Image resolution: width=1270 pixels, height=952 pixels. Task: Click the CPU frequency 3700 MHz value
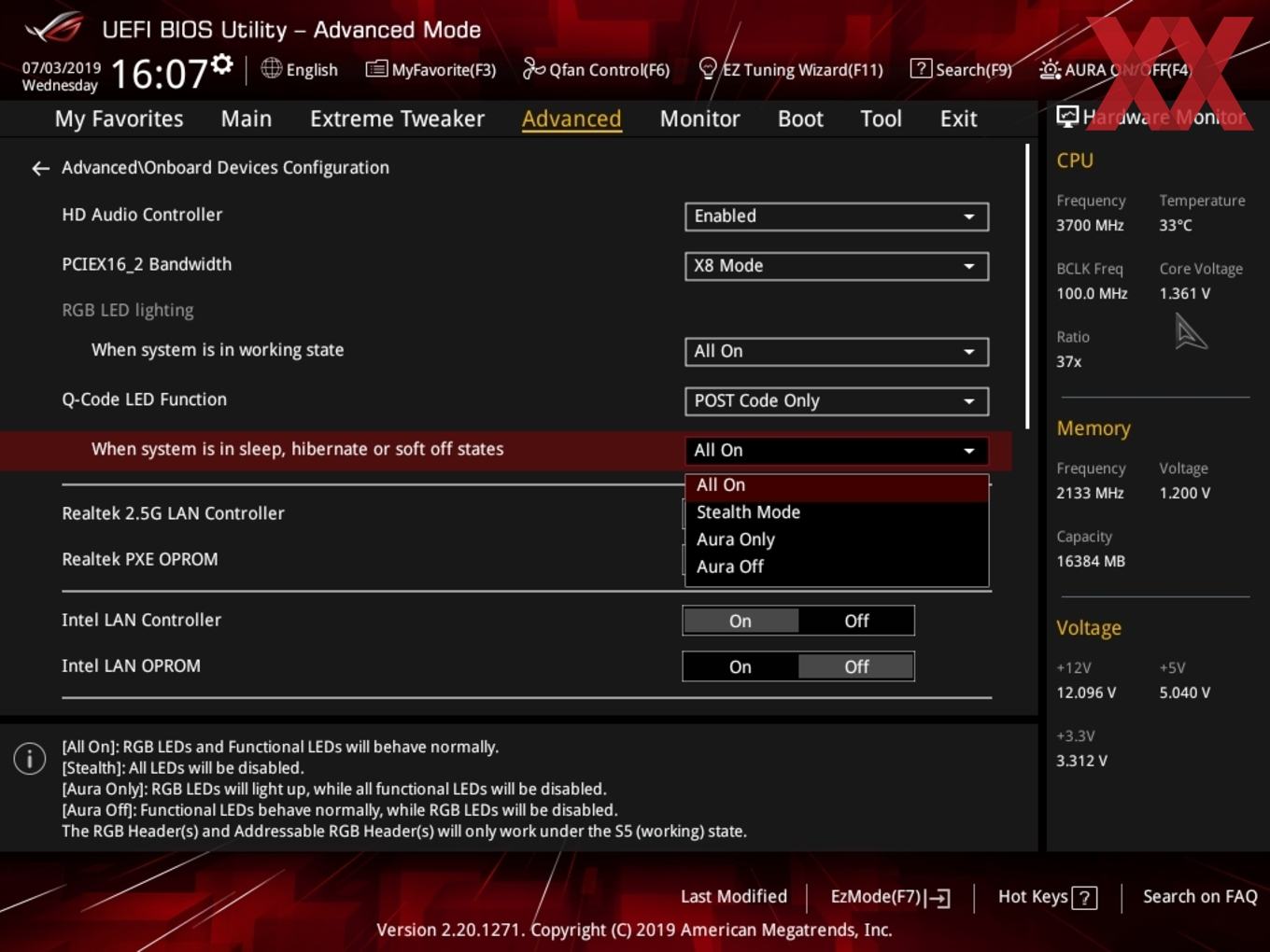click(x=1090, y=225)
